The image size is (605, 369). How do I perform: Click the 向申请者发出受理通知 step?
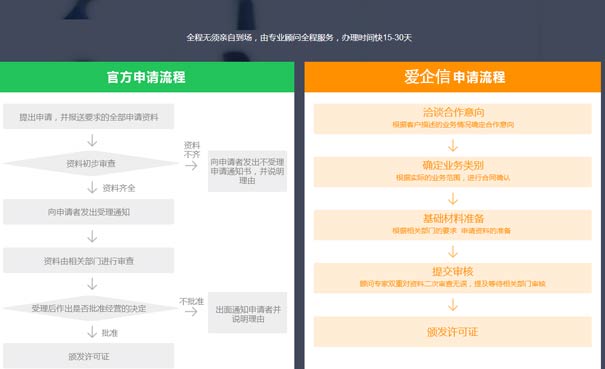click(89, 212)
